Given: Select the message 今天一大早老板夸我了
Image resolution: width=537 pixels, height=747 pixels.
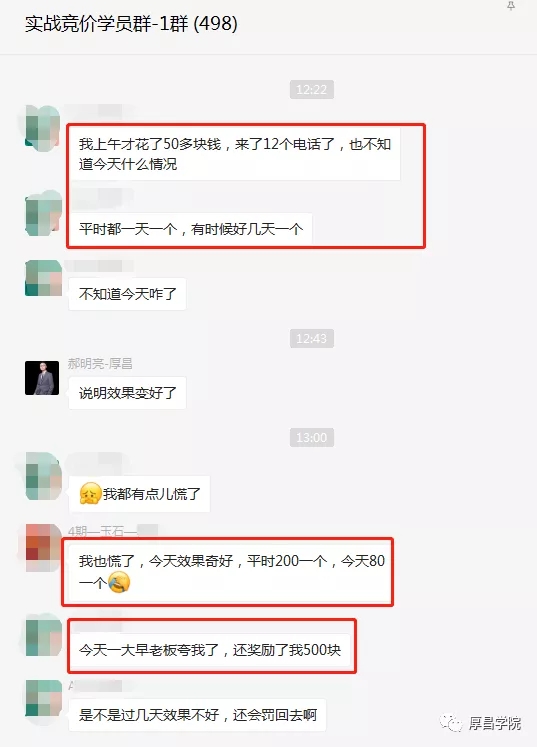Looking at the screenshot, I should (x=210, y=650).
